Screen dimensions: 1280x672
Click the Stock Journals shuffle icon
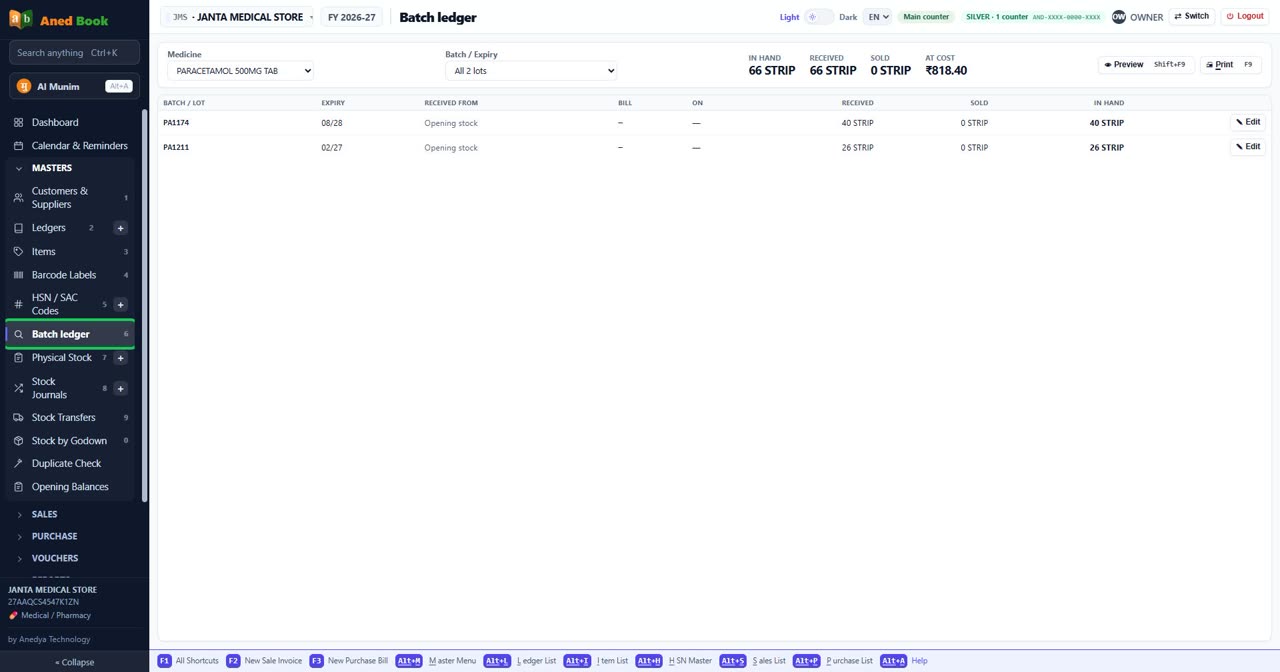click(x=18, y=388)
